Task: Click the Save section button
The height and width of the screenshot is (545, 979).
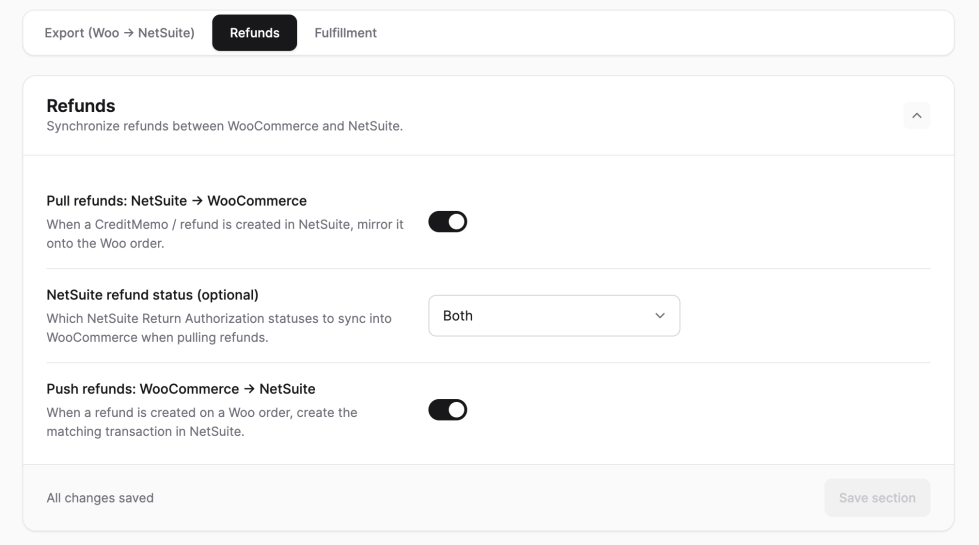Action: pos(877,498)
